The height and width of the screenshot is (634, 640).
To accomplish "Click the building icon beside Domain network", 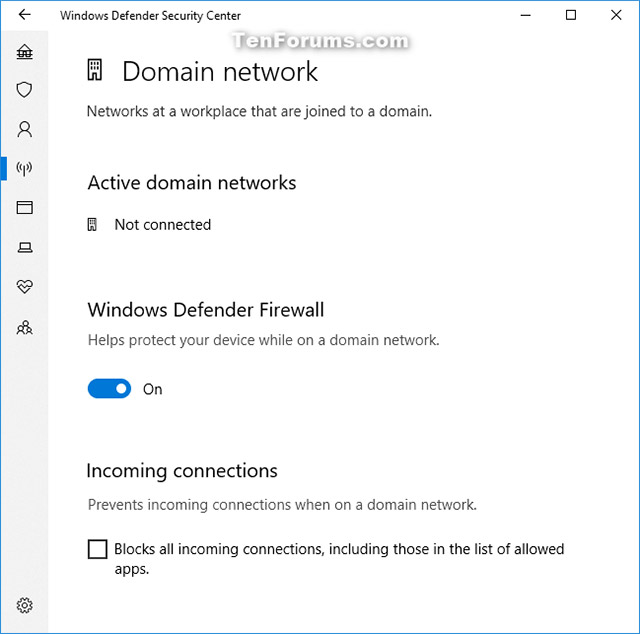I will point(95,70).
